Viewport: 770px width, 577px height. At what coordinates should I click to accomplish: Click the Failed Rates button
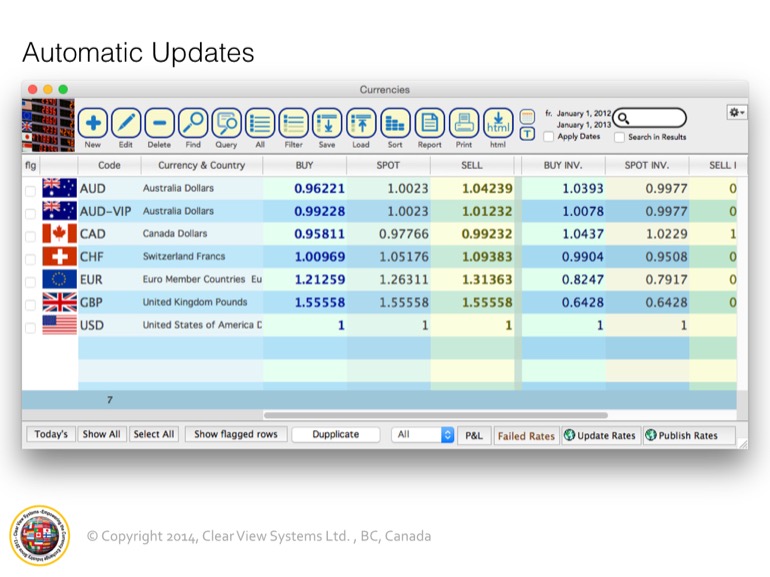pos(526,436)
